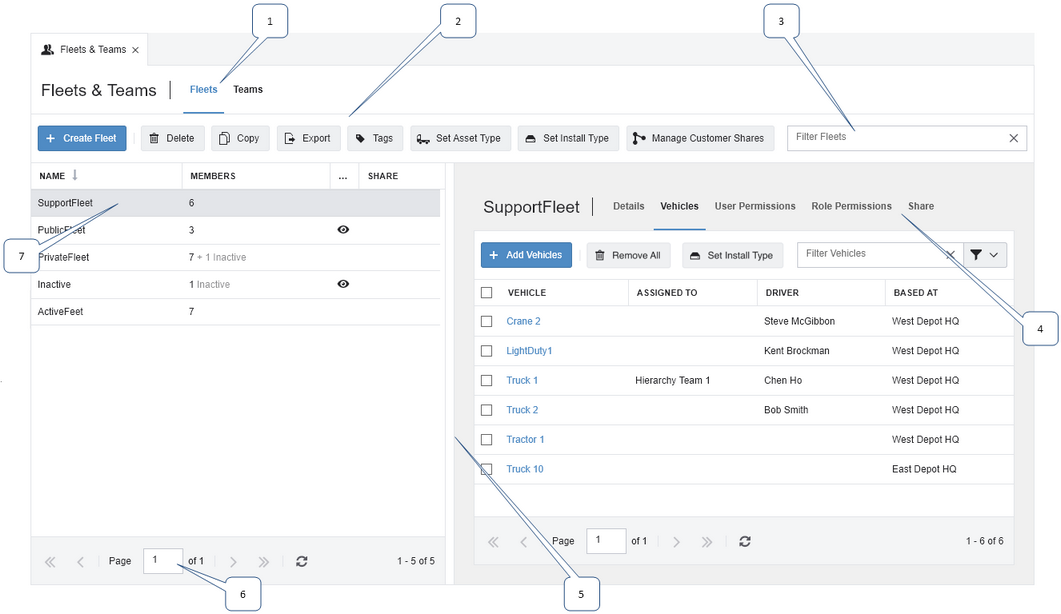The height and width of the screenshot is (614, 1061).
Task: Go to next page of fleets list
Action: tap(233, 561)
